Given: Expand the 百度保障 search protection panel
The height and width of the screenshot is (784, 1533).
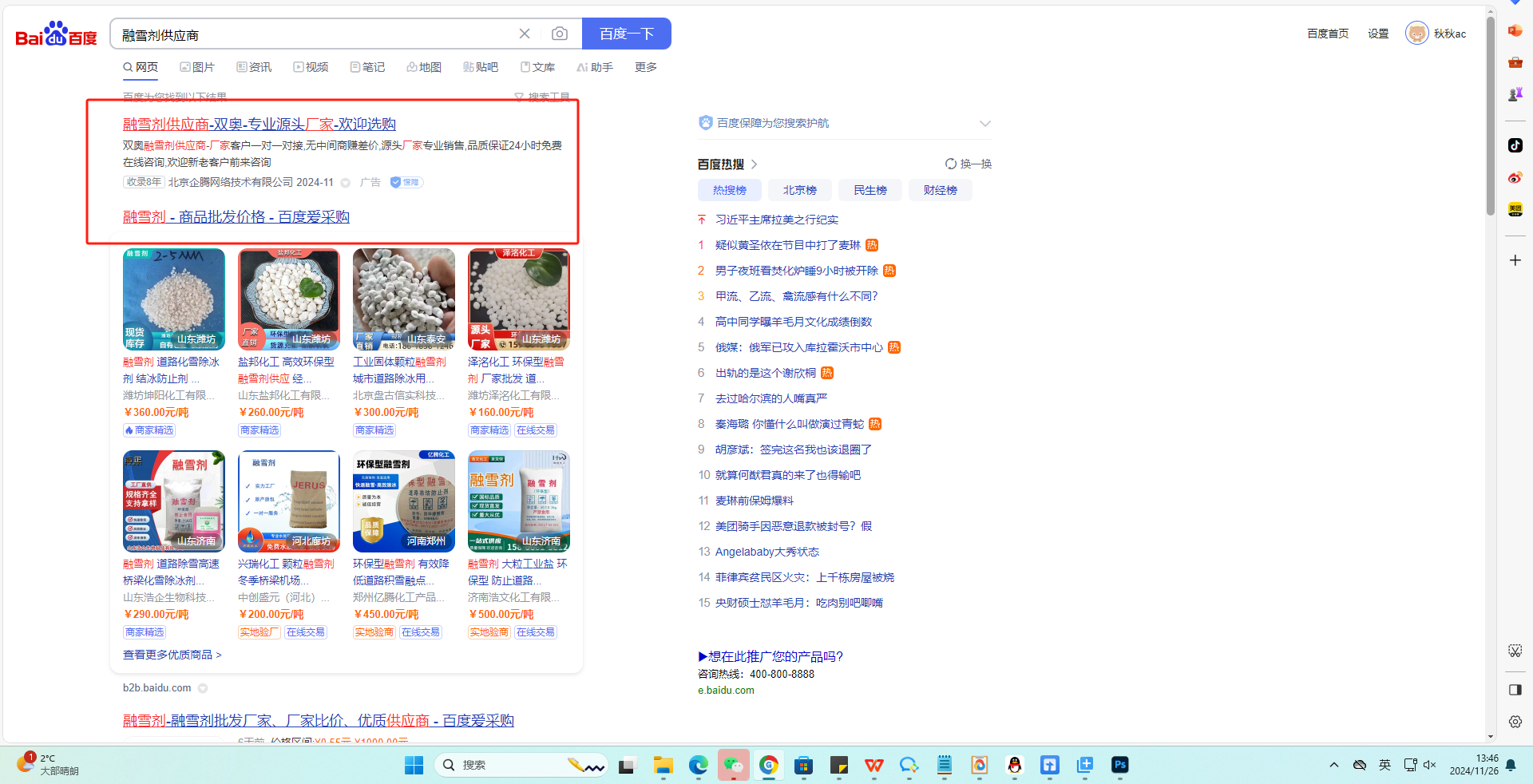Looking at the screenshot, I should click(984, 124).
